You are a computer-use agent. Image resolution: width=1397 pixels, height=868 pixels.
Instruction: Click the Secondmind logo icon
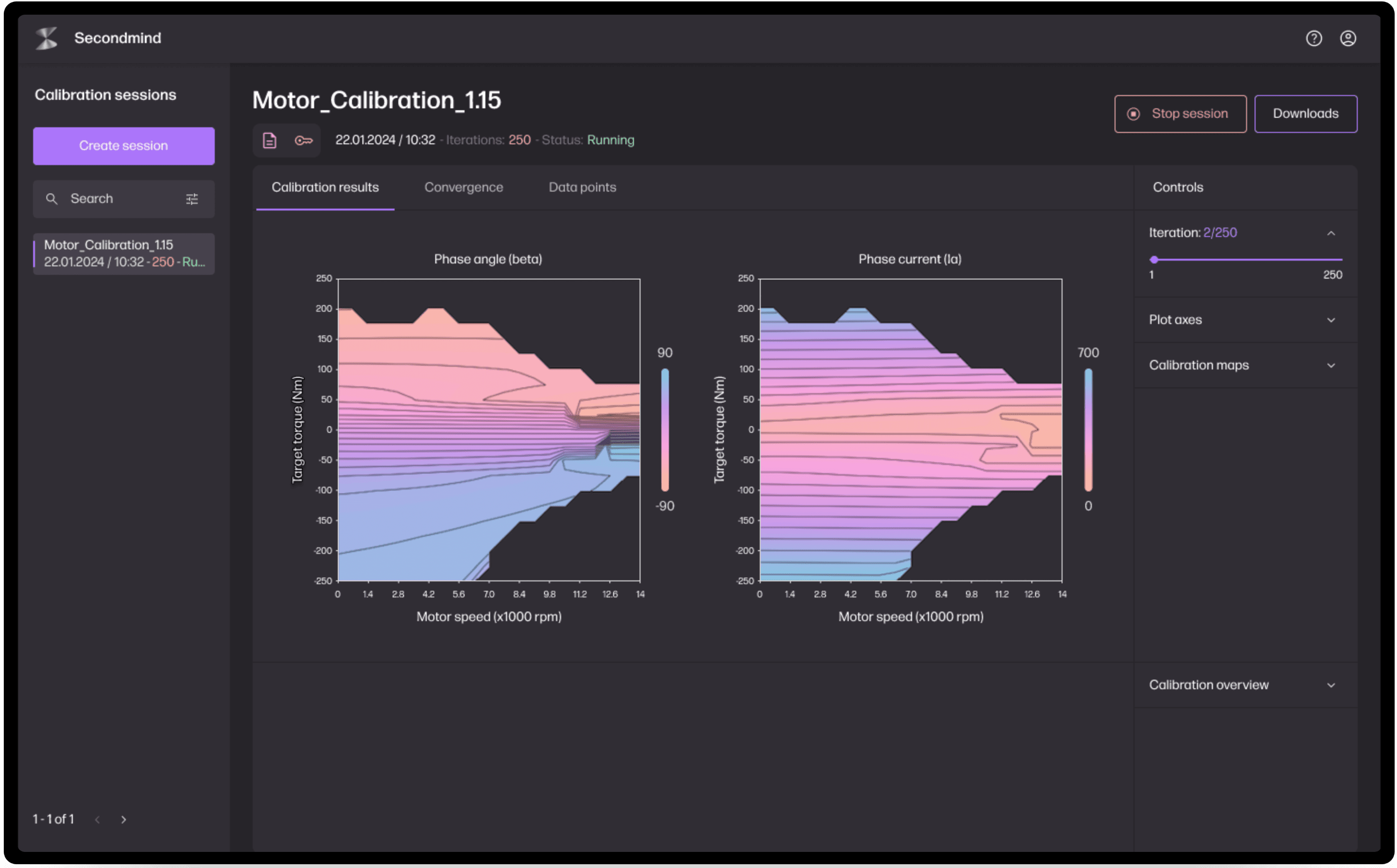click(46, 38)
